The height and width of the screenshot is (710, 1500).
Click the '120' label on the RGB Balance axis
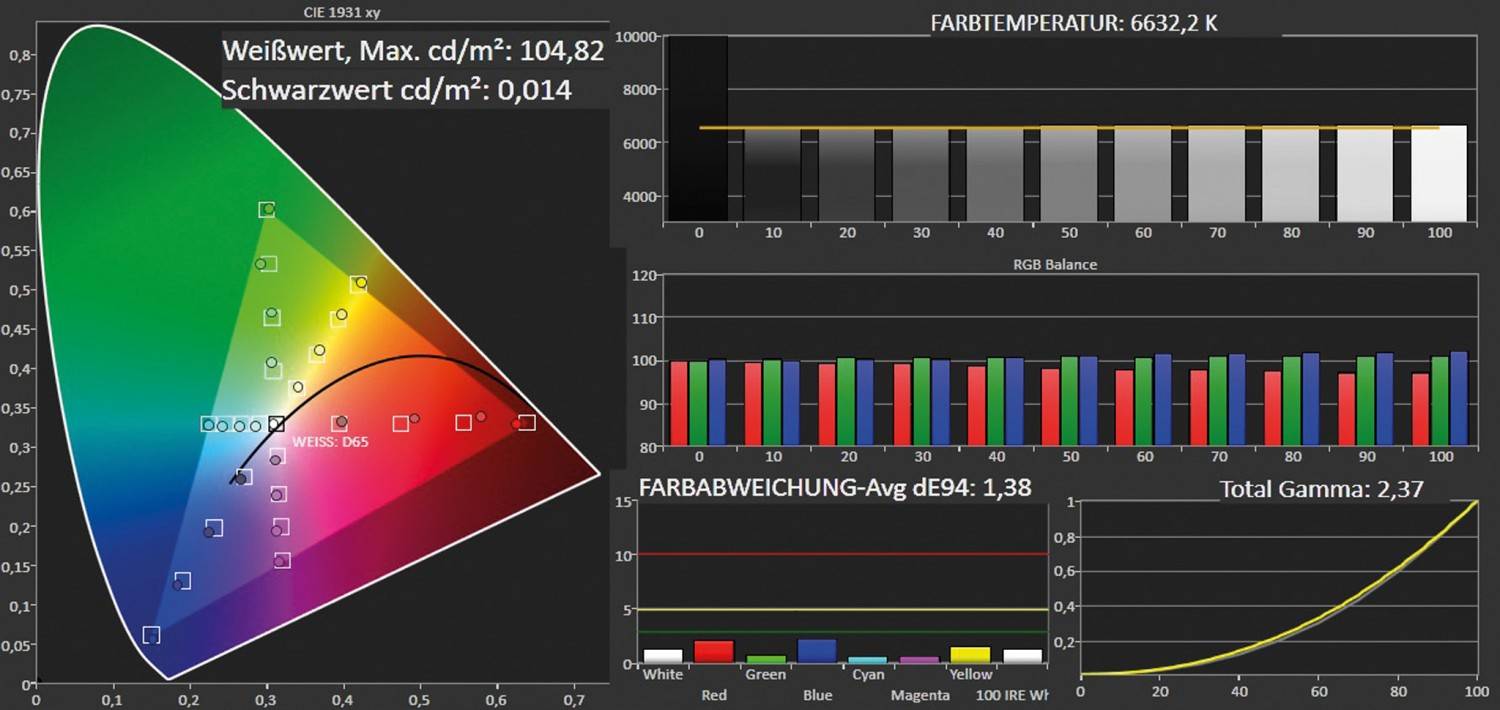(646, 275)
